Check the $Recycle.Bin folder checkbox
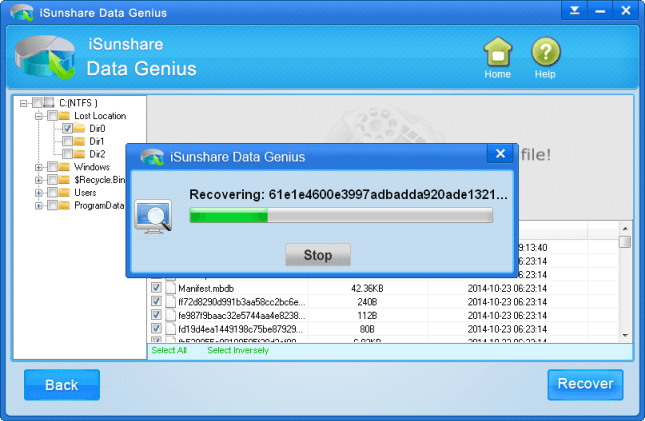Screen dimensions: 645x421 coord(52,179)
